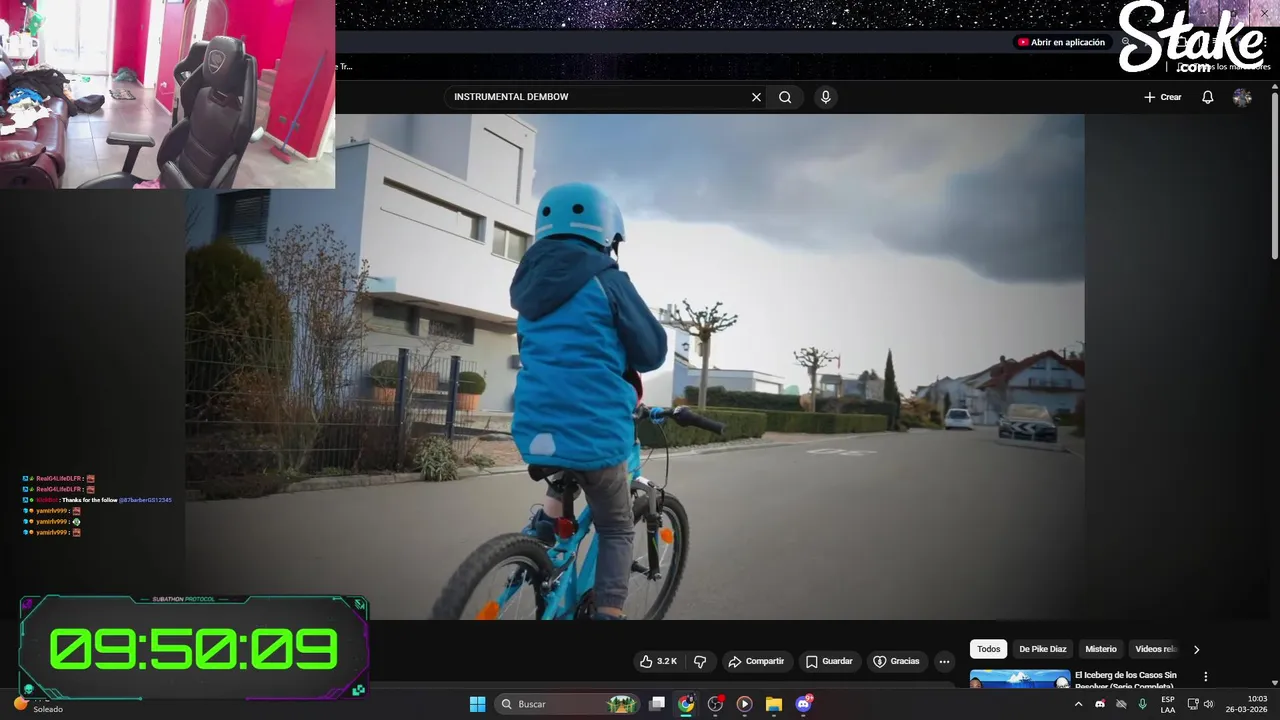This screenshot has width=1280, height=720.
Task: Save the video with Guardar
Action: (x=829, y=661)
